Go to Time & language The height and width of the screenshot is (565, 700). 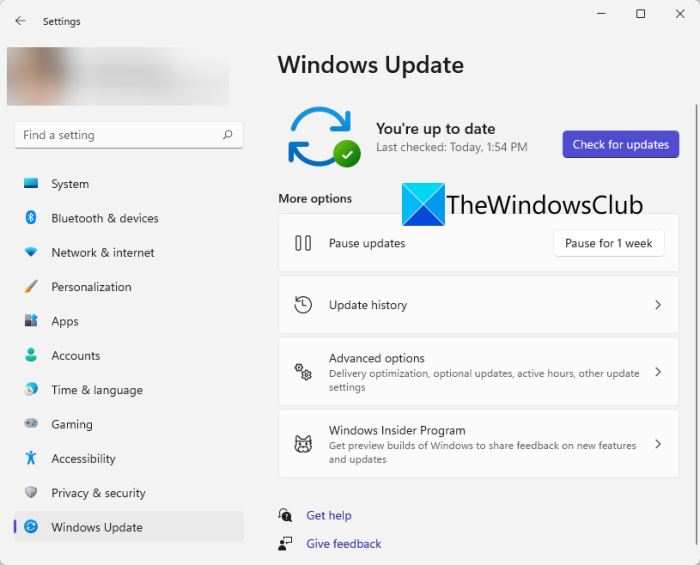click(129, 390)
